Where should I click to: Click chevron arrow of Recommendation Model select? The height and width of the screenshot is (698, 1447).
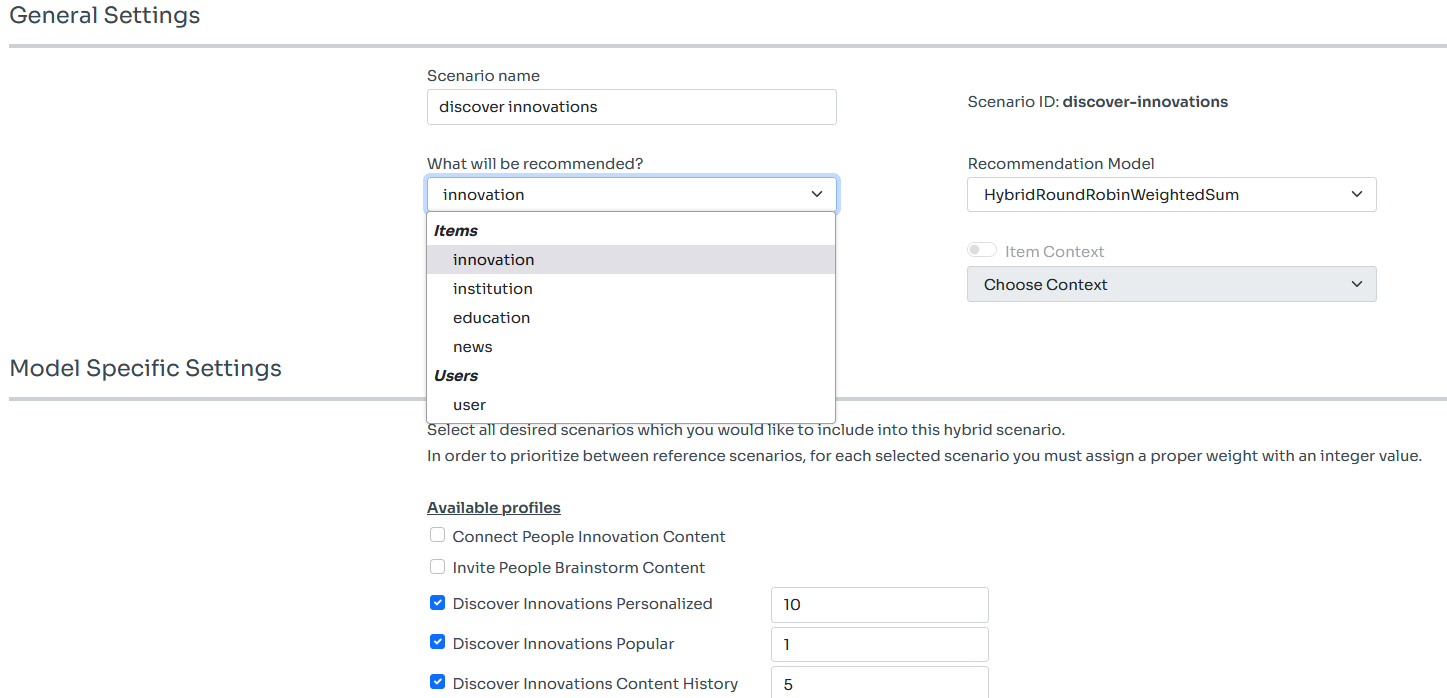pos(1356,195)
